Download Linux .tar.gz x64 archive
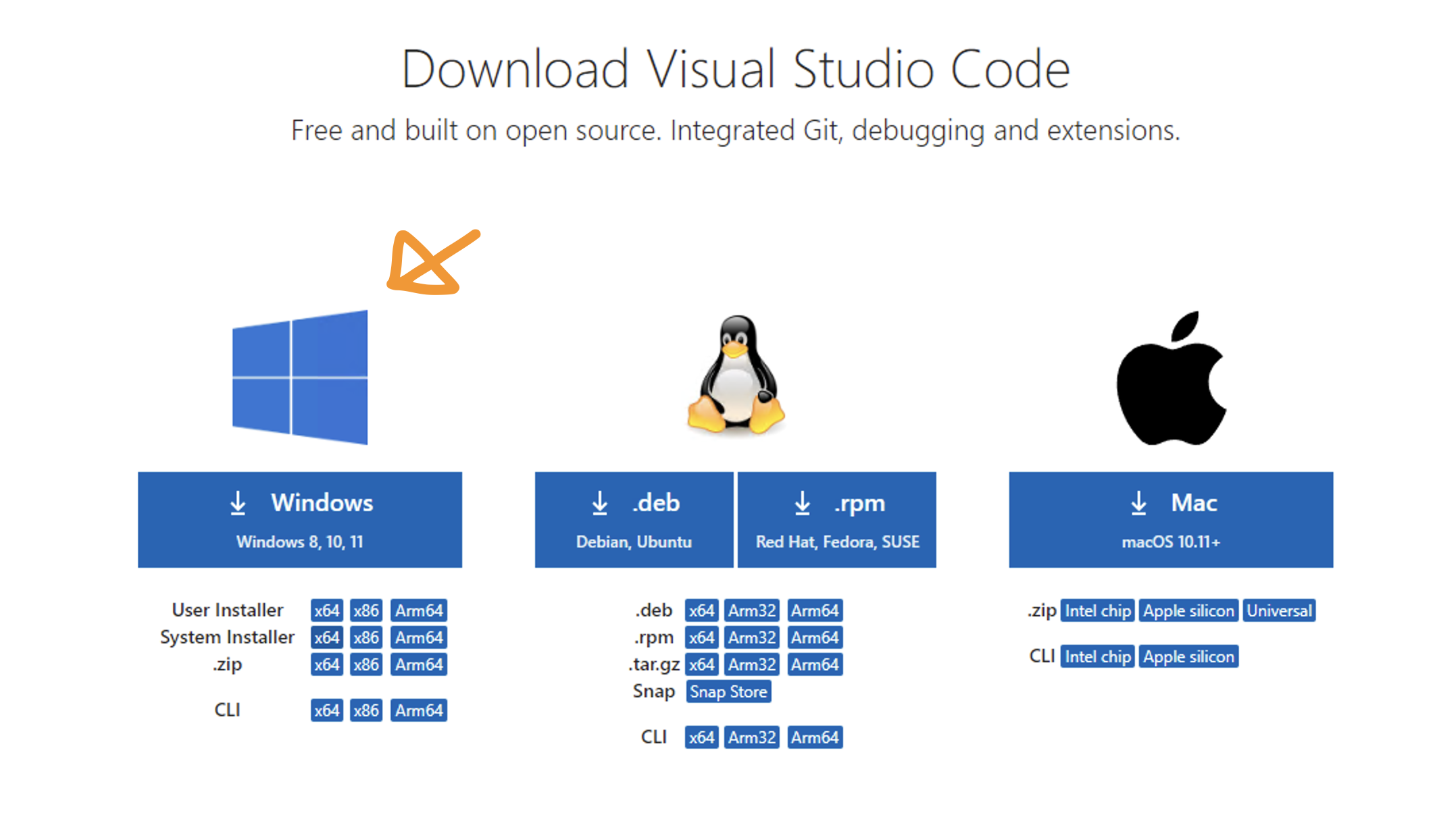Image resolution: width=1439 pixels, height=840 pixels. tap(701, 664)
